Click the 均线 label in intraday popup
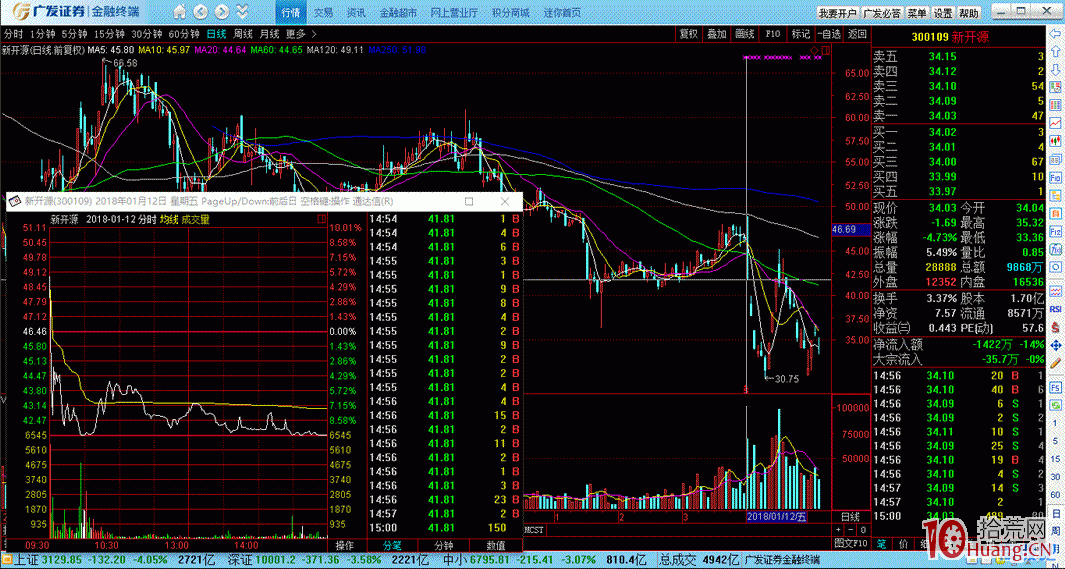1065x569 pixels. [168, 219]
